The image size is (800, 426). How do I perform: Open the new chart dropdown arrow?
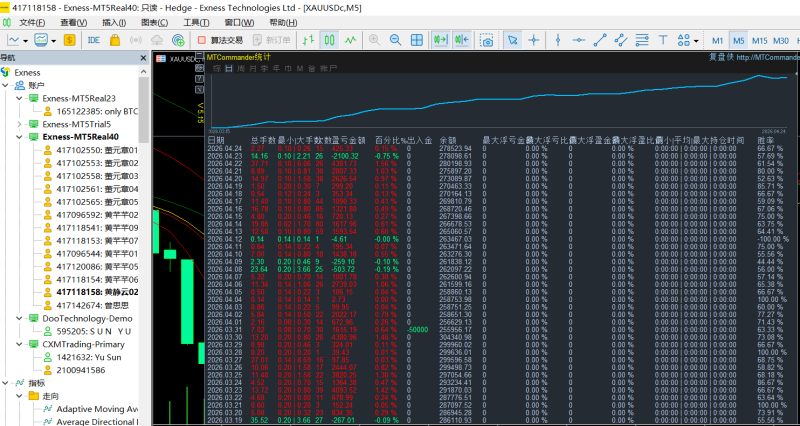click(27, 40)
